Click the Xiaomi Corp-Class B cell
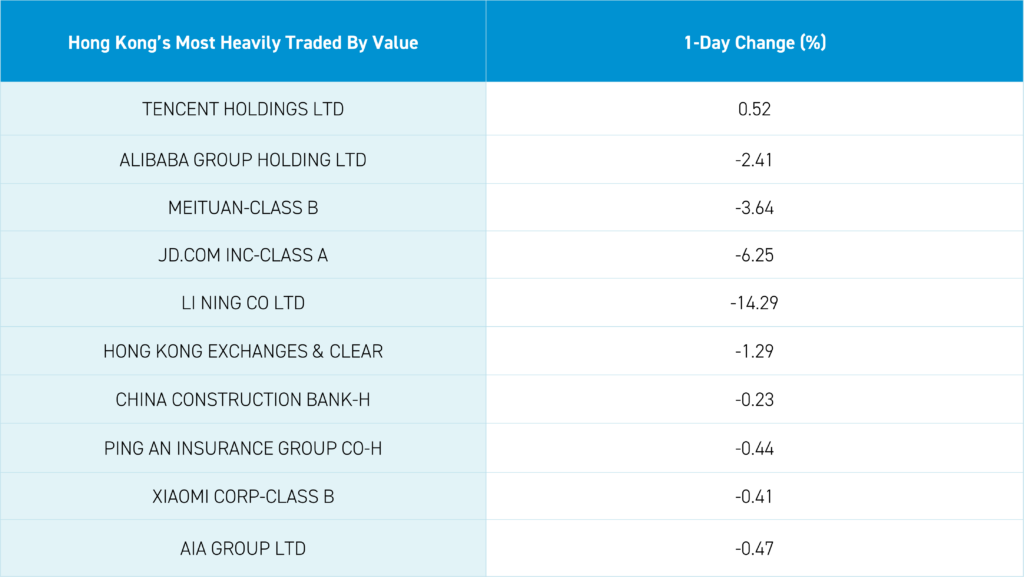 pyautogui.click(x=243, y=496)
